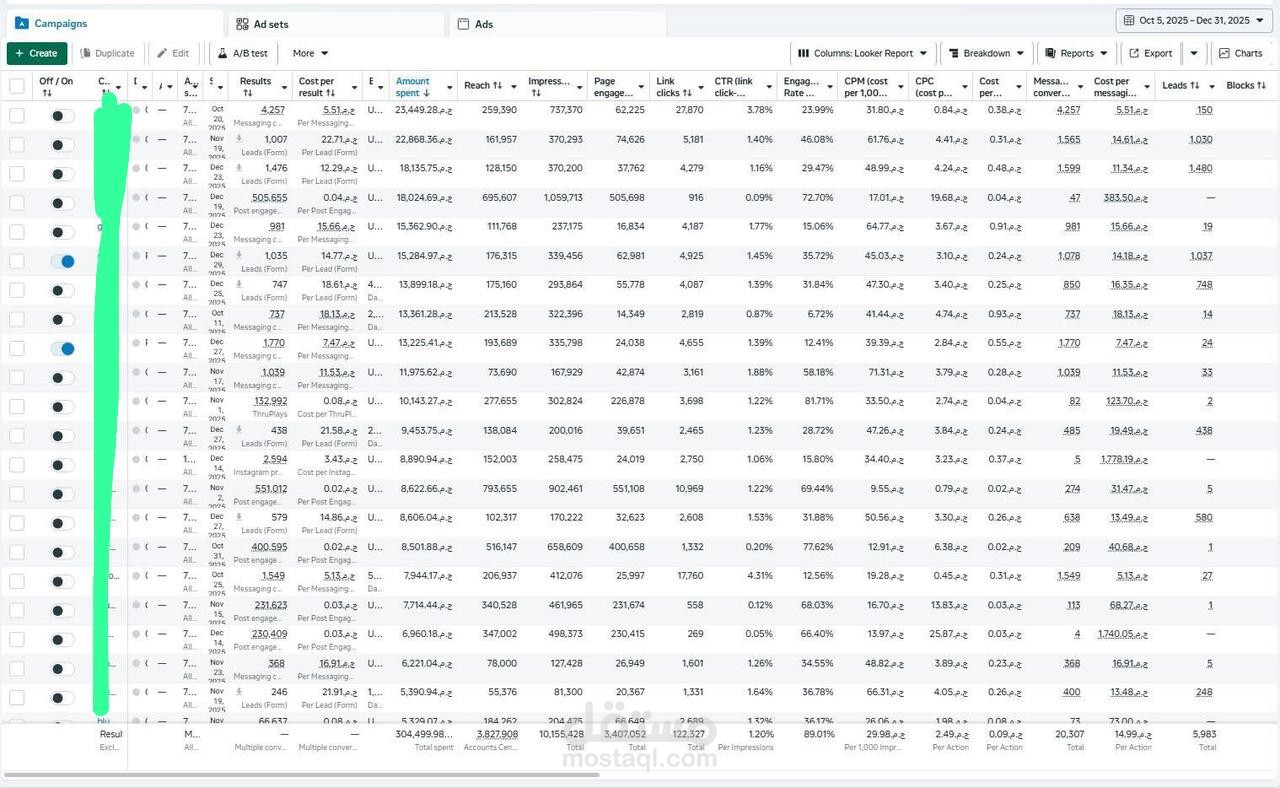Click the download icon beside 246 results
This screenshot has width=1280, height=788.
point(239,692)
